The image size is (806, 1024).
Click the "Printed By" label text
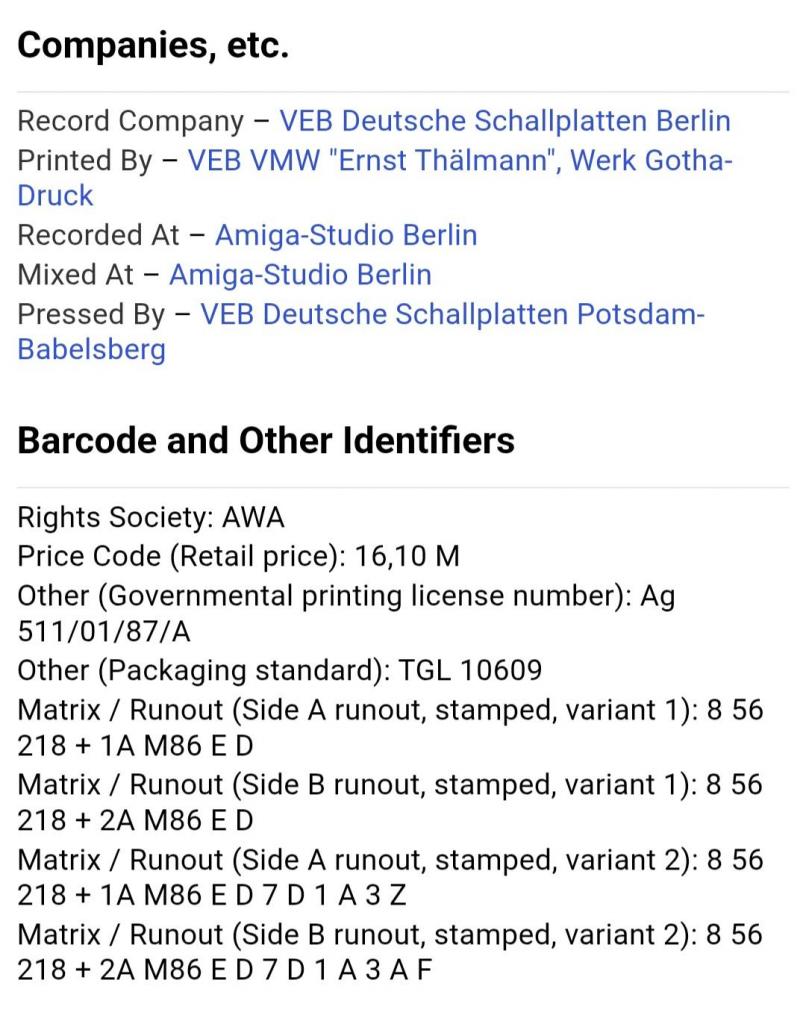click(85, 159)
